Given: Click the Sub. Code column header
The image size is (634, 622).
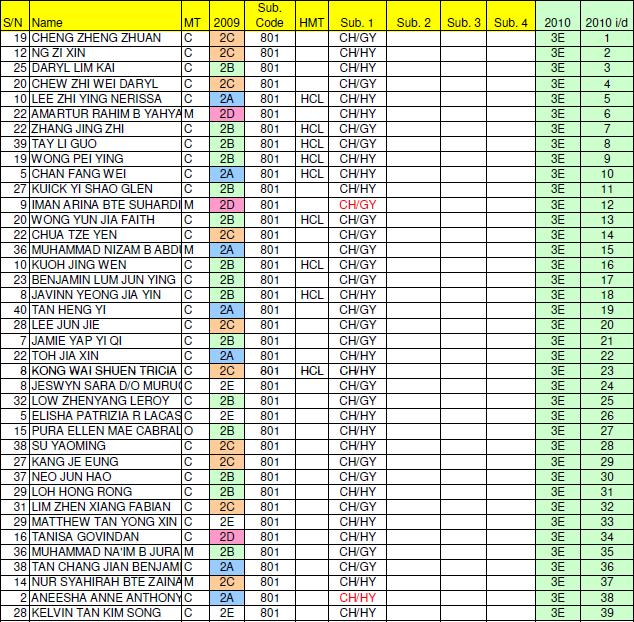Looking at the screenshot, I should tap(270, 16).
